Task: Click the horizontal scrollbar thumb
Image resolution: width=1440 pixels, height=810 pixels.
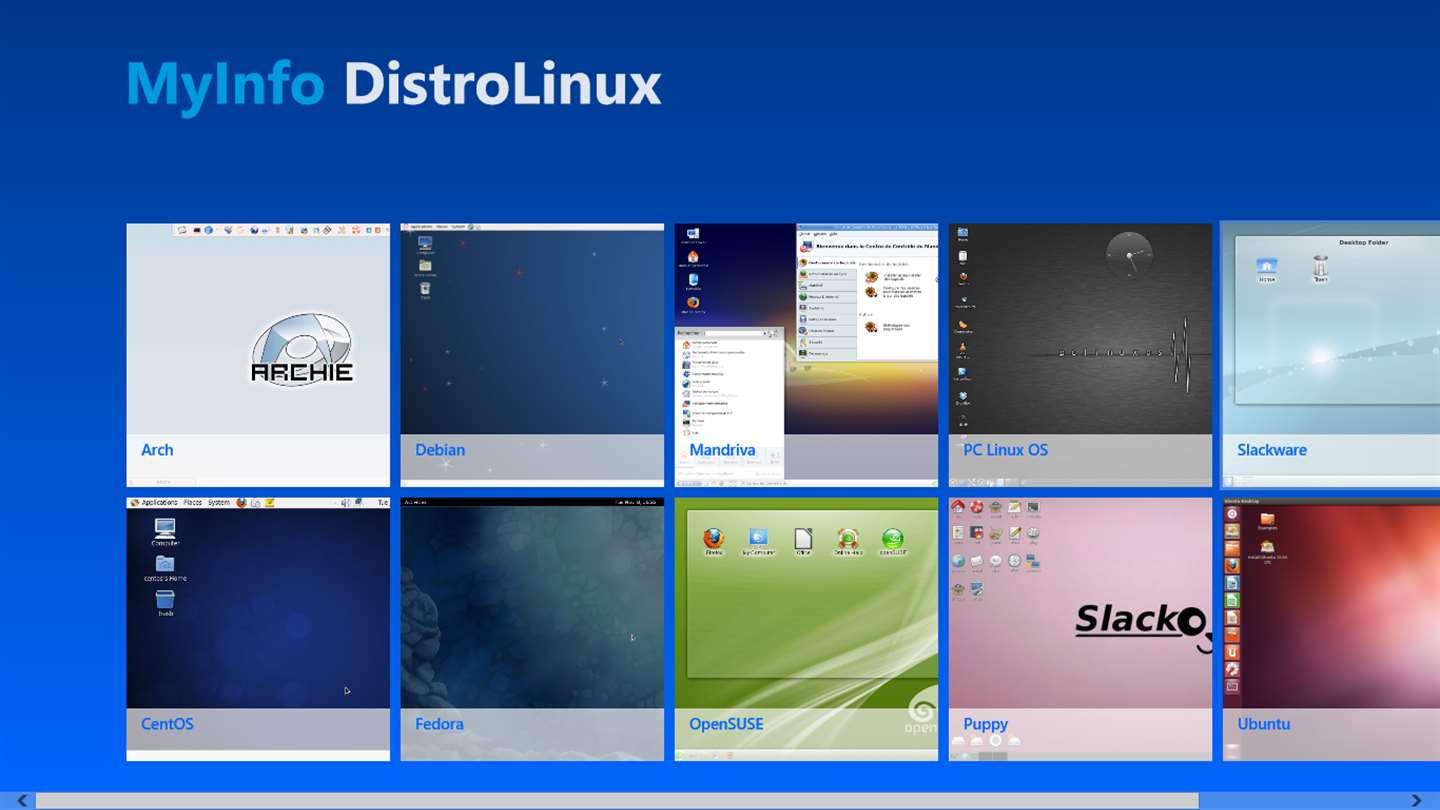Action: (617, 800)
